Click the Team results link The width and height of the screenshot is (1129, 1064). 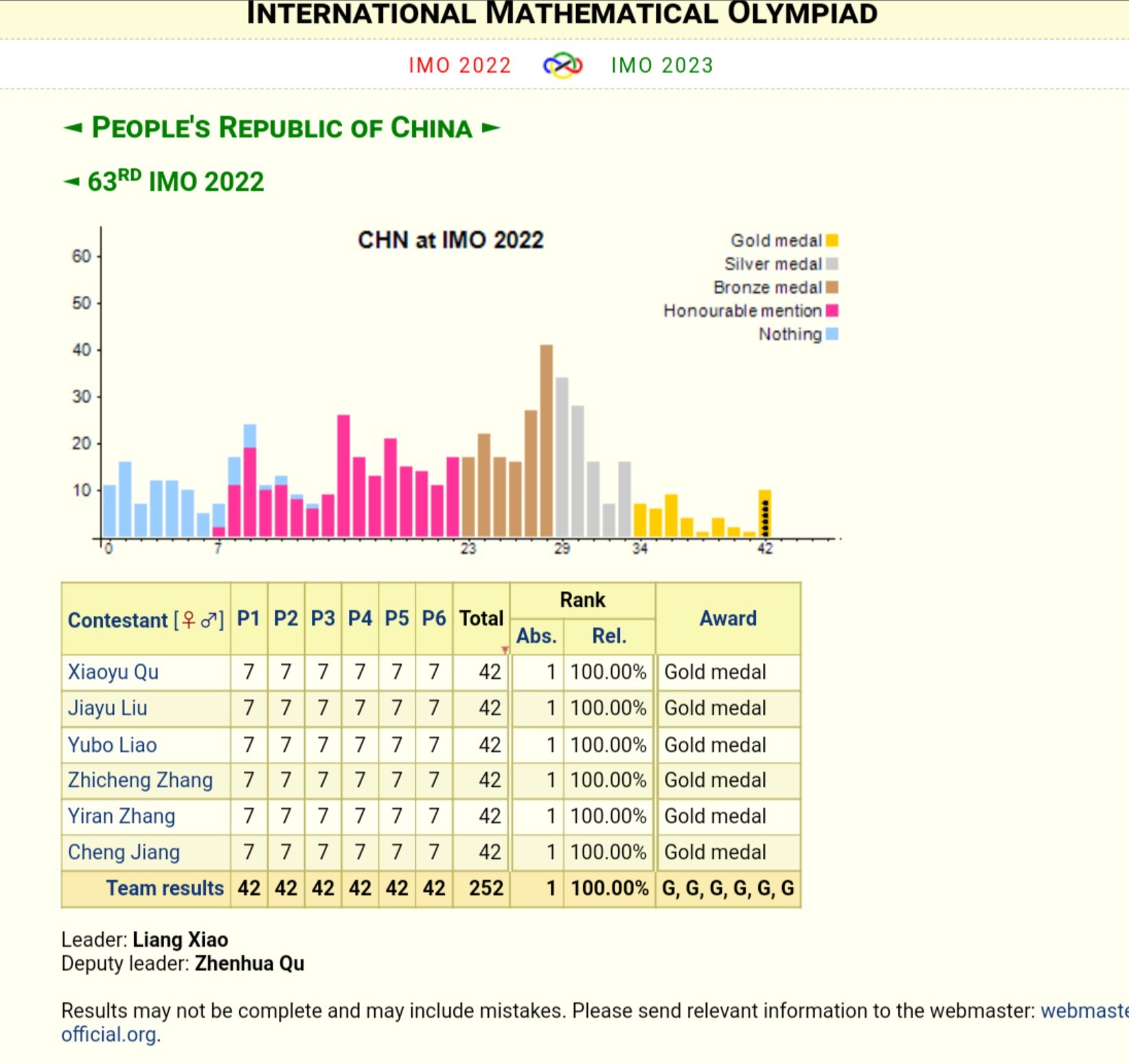pos(165,888)
